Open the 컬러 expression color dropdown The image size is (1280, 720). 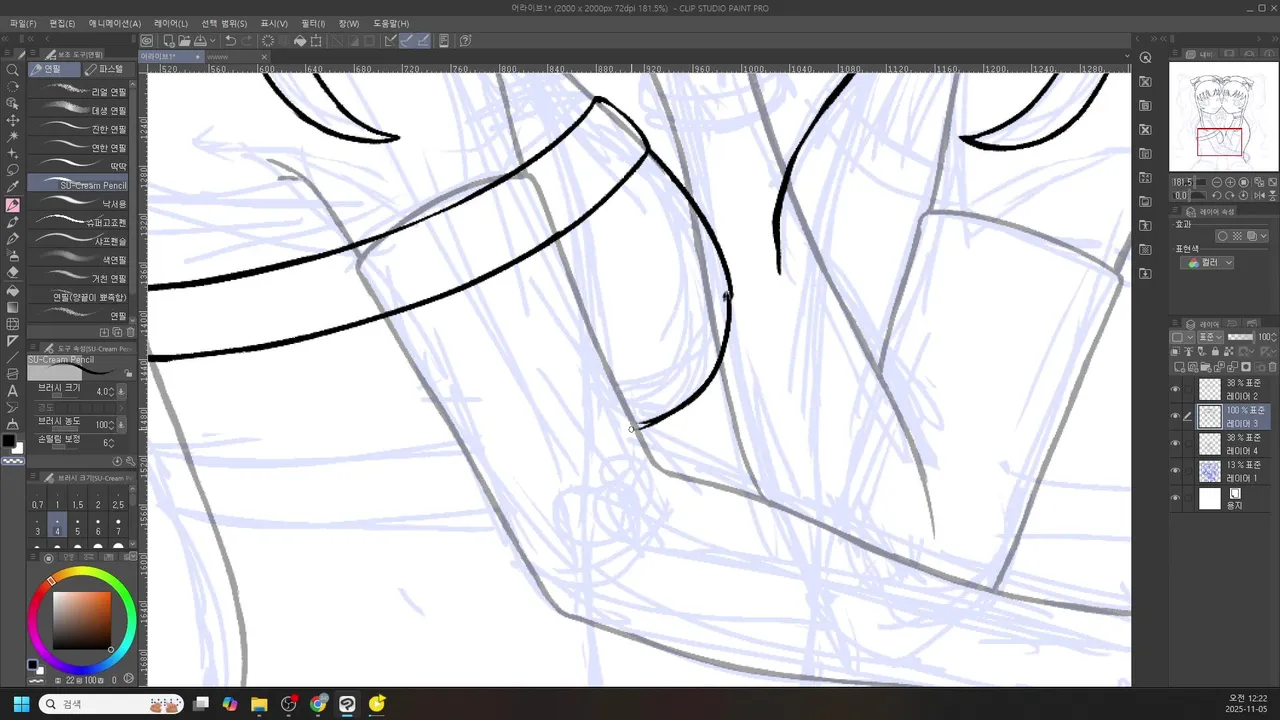point(1207,263)
